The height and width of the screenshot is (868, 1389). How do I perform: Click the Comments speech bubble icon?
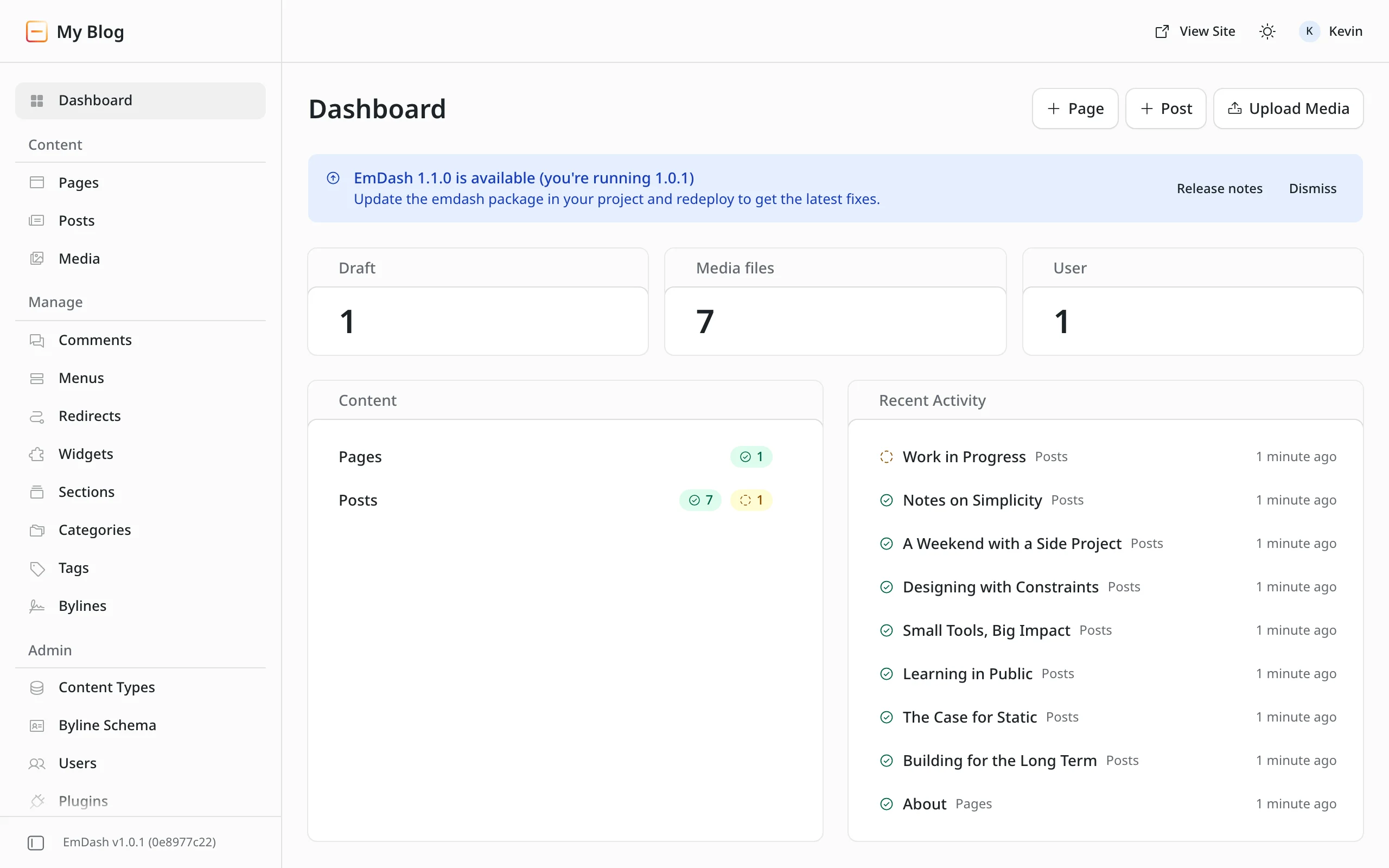click(37, 340)
